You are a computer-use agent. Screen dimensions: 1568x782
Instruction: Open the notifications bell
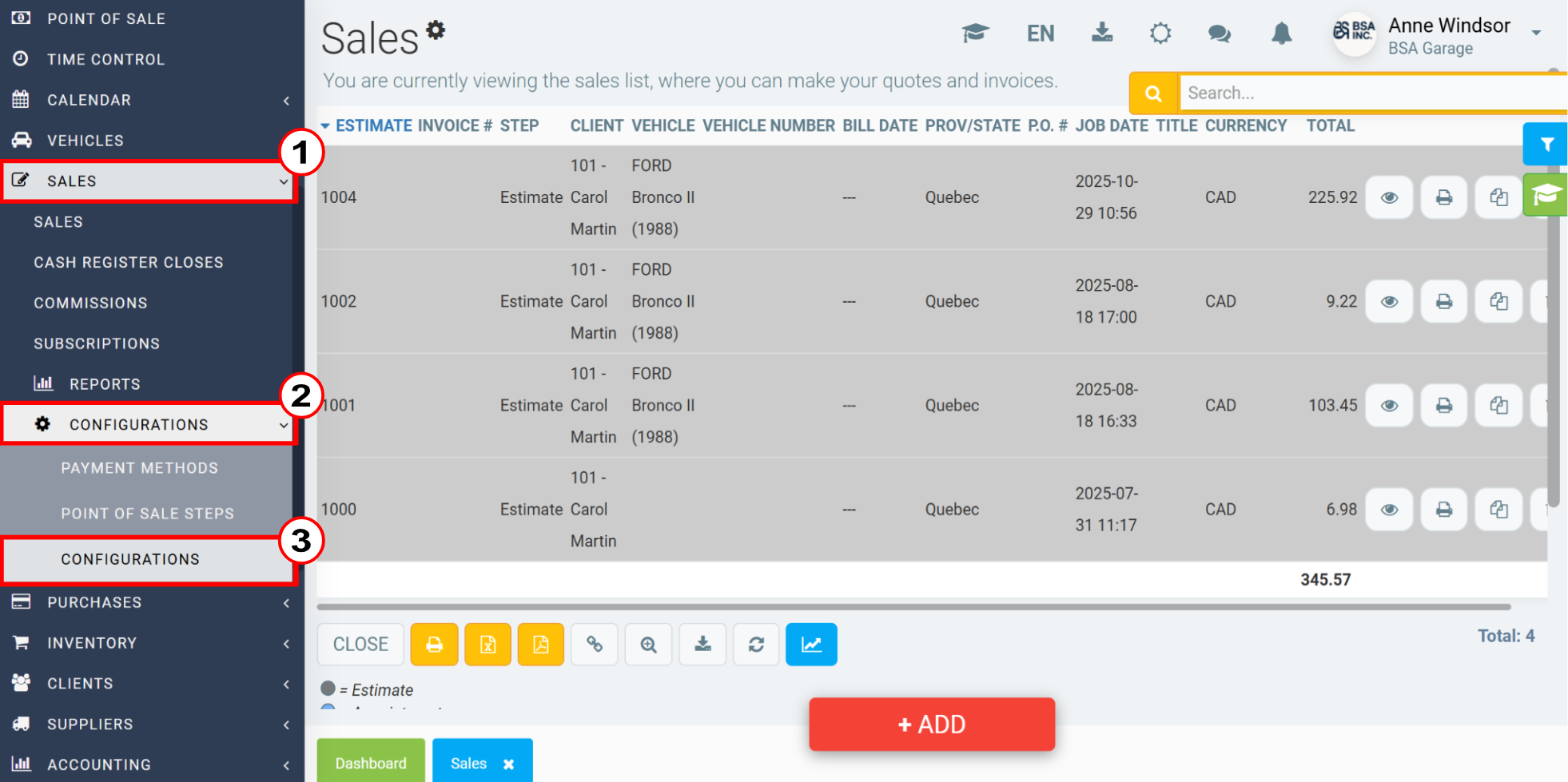pos(1281,34)
